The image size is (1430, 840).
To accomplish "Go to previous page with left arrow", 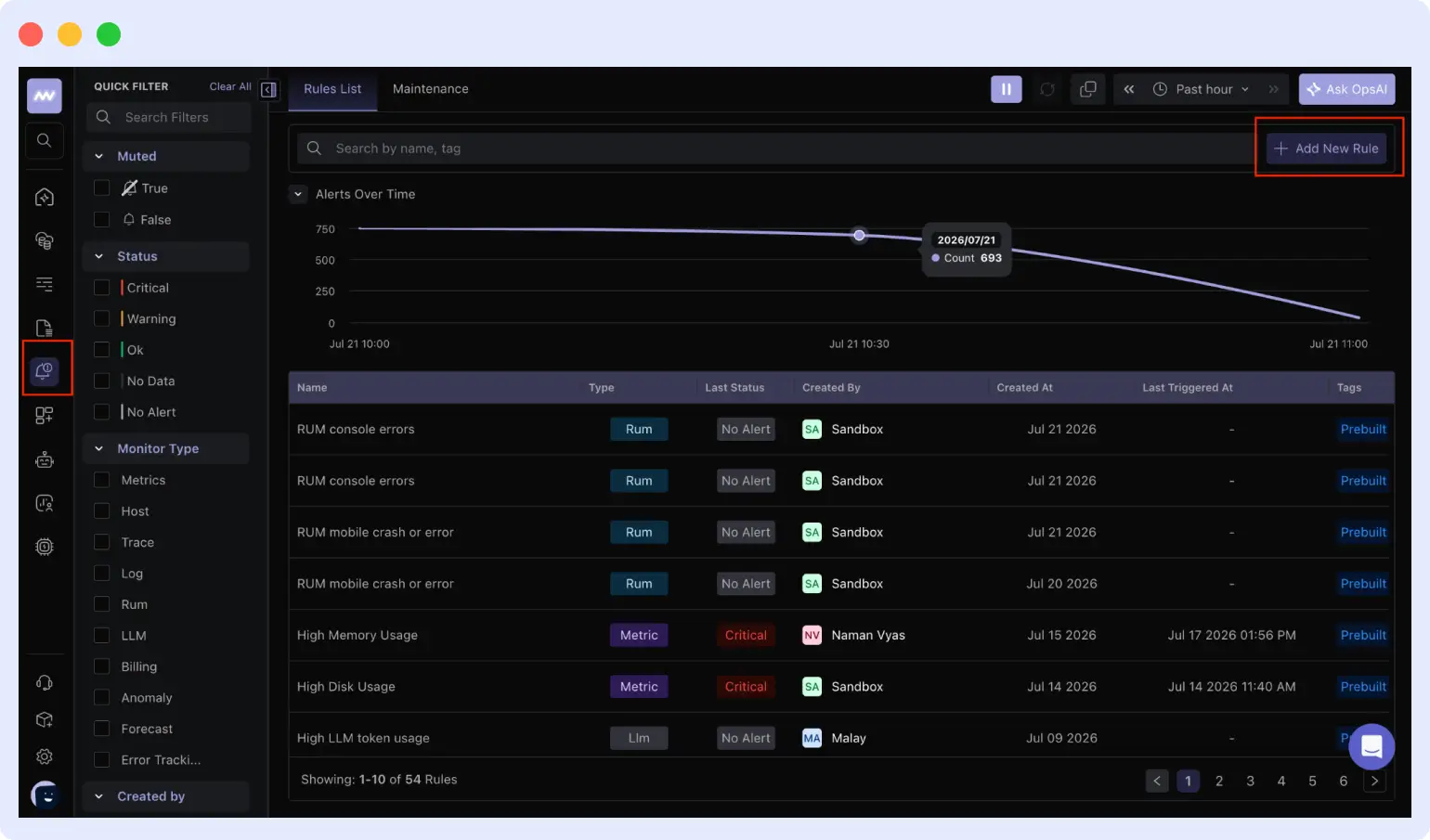I will 1157,781.
